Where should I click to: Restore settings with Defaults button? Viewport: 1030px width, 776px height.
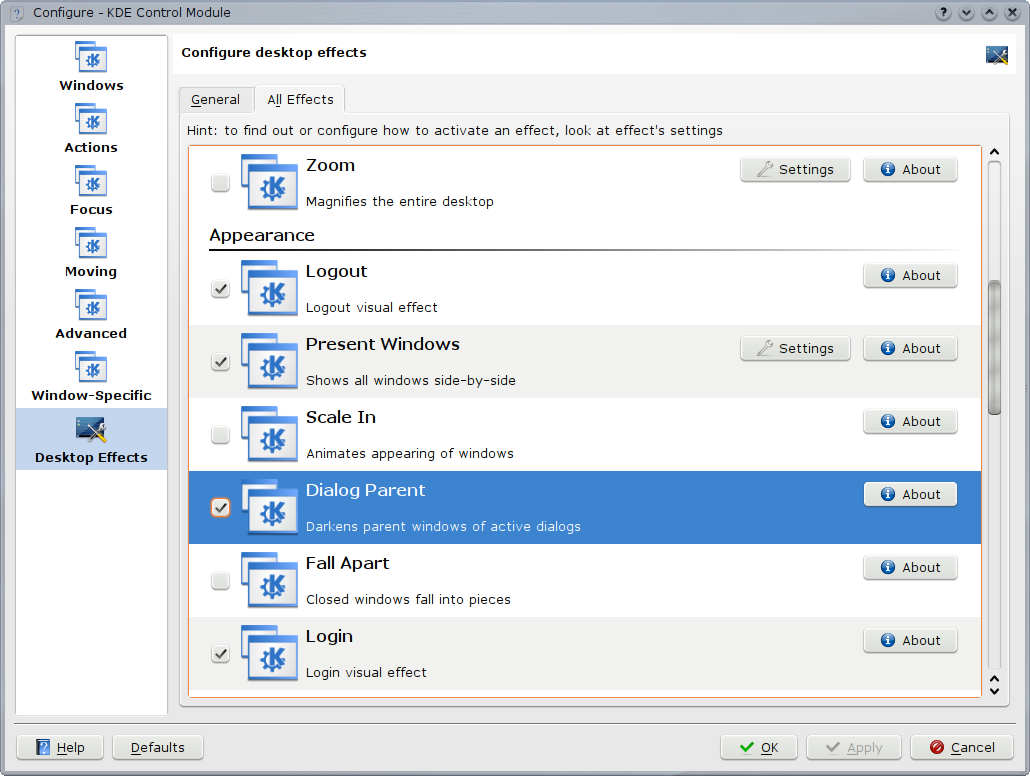coord(158,748)
